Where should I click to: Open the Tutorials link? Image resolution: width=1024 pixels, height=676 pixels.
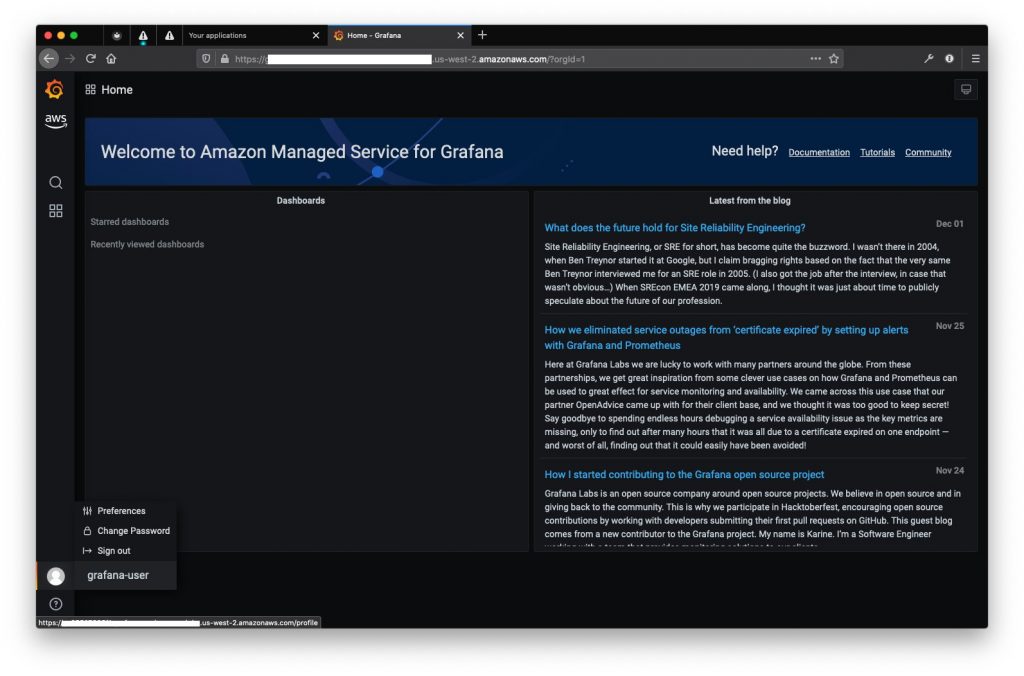coord(877,152)
